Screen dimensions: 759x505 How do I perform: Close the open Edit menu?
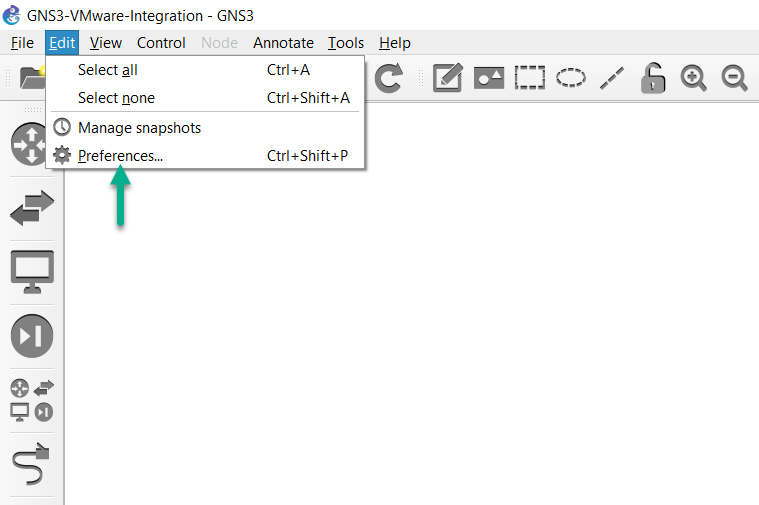coord(62,43)
